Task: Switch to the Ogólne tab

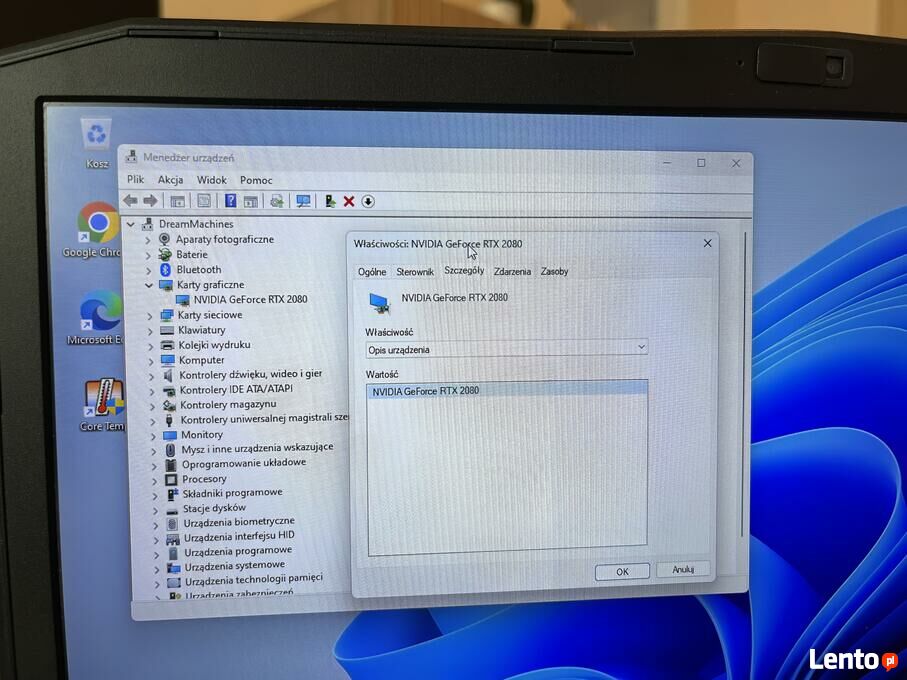Action: [x=372, y=272]
